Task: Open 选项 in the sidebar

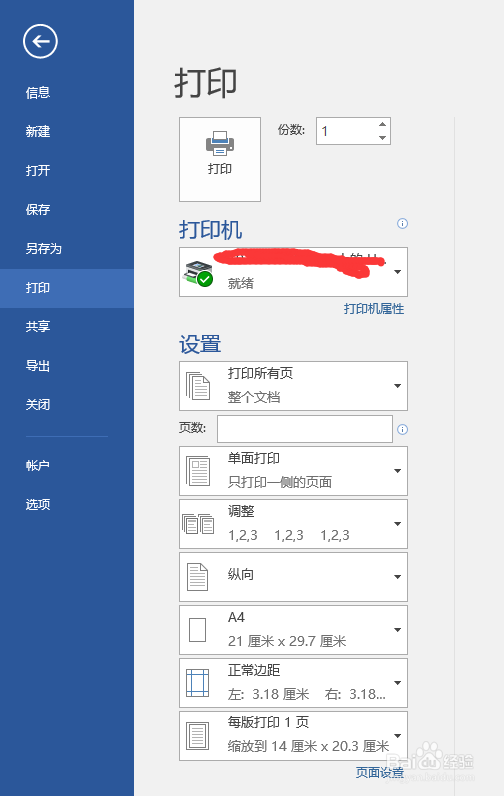Action: (x=38, y=504)
